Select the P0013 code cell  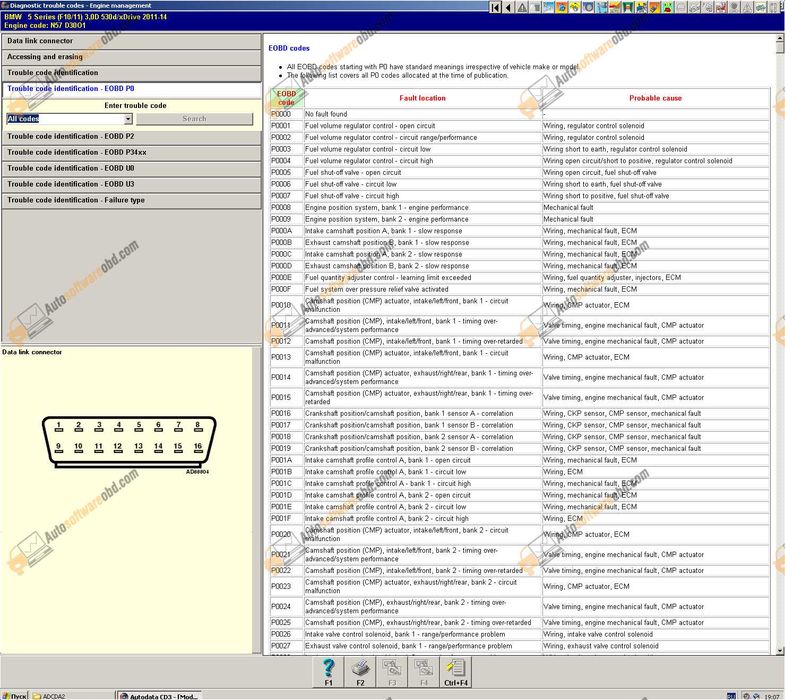click(287, 357)
